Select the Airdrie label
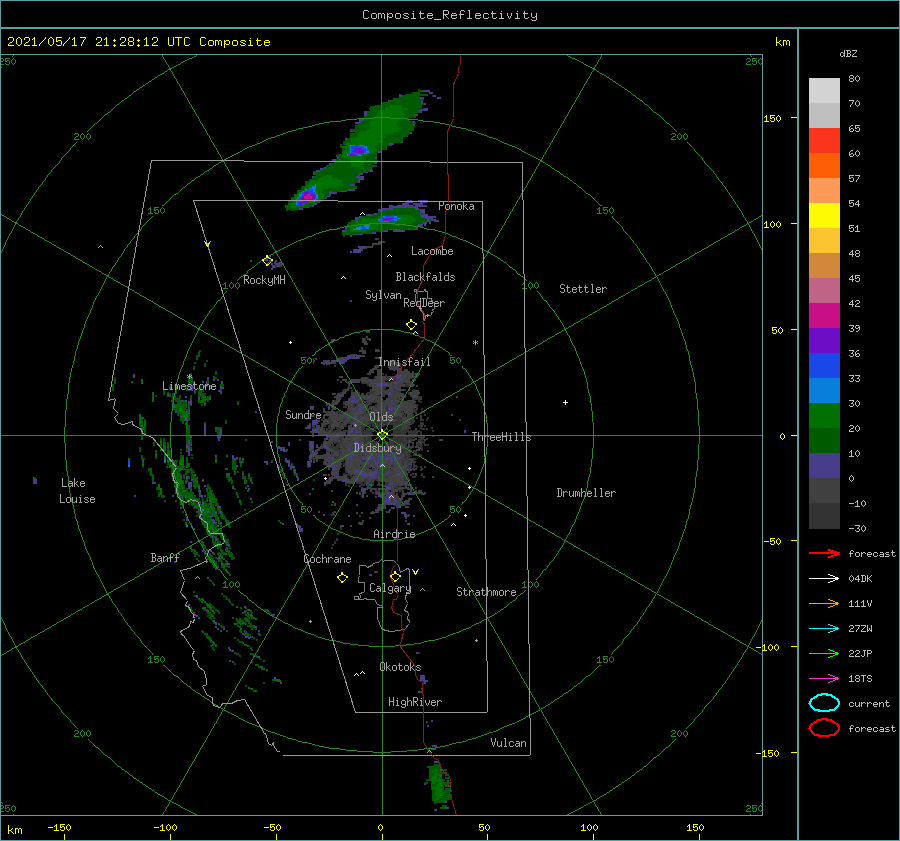Image resolution: width=900 pixels, height=841 pixels. [x=394, y=534]
